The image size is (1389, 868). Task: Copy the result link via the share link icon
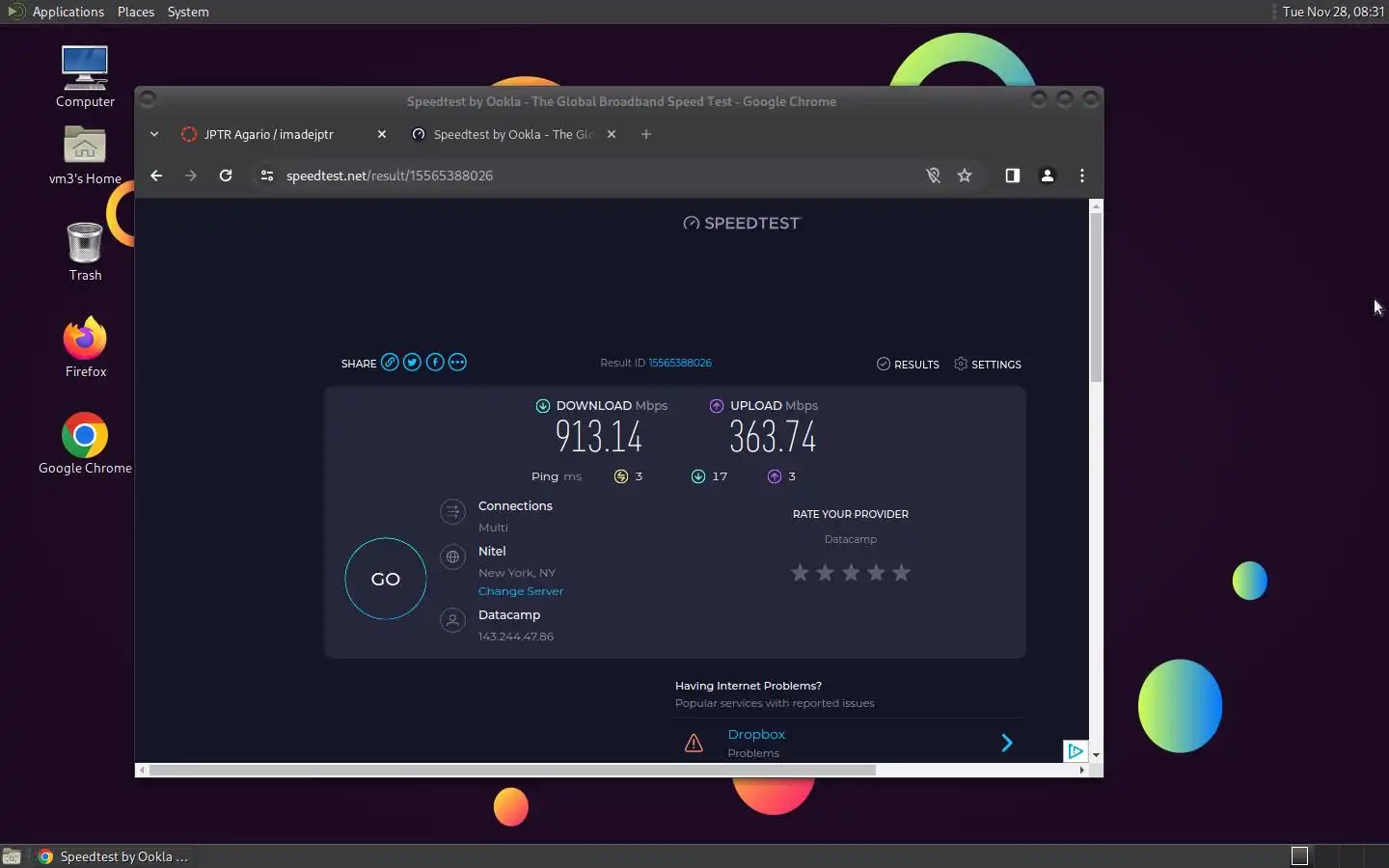point(390,363)
